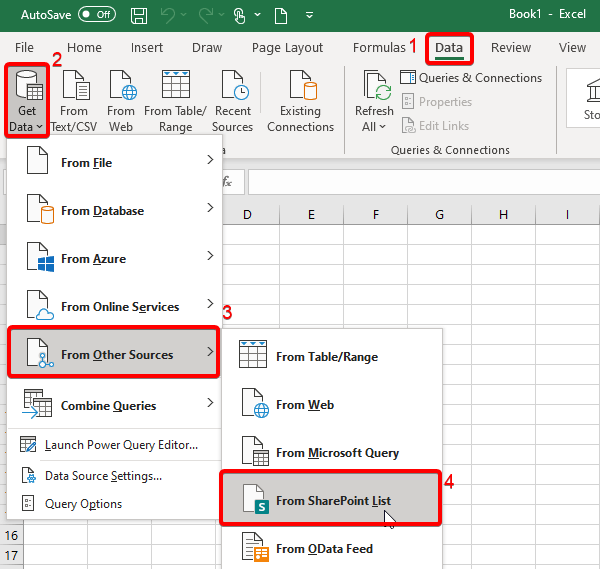Click the Get Data button icon
The width and height of the screenshot is (600, 569).
pyautogui.click(x=27, y=87)
